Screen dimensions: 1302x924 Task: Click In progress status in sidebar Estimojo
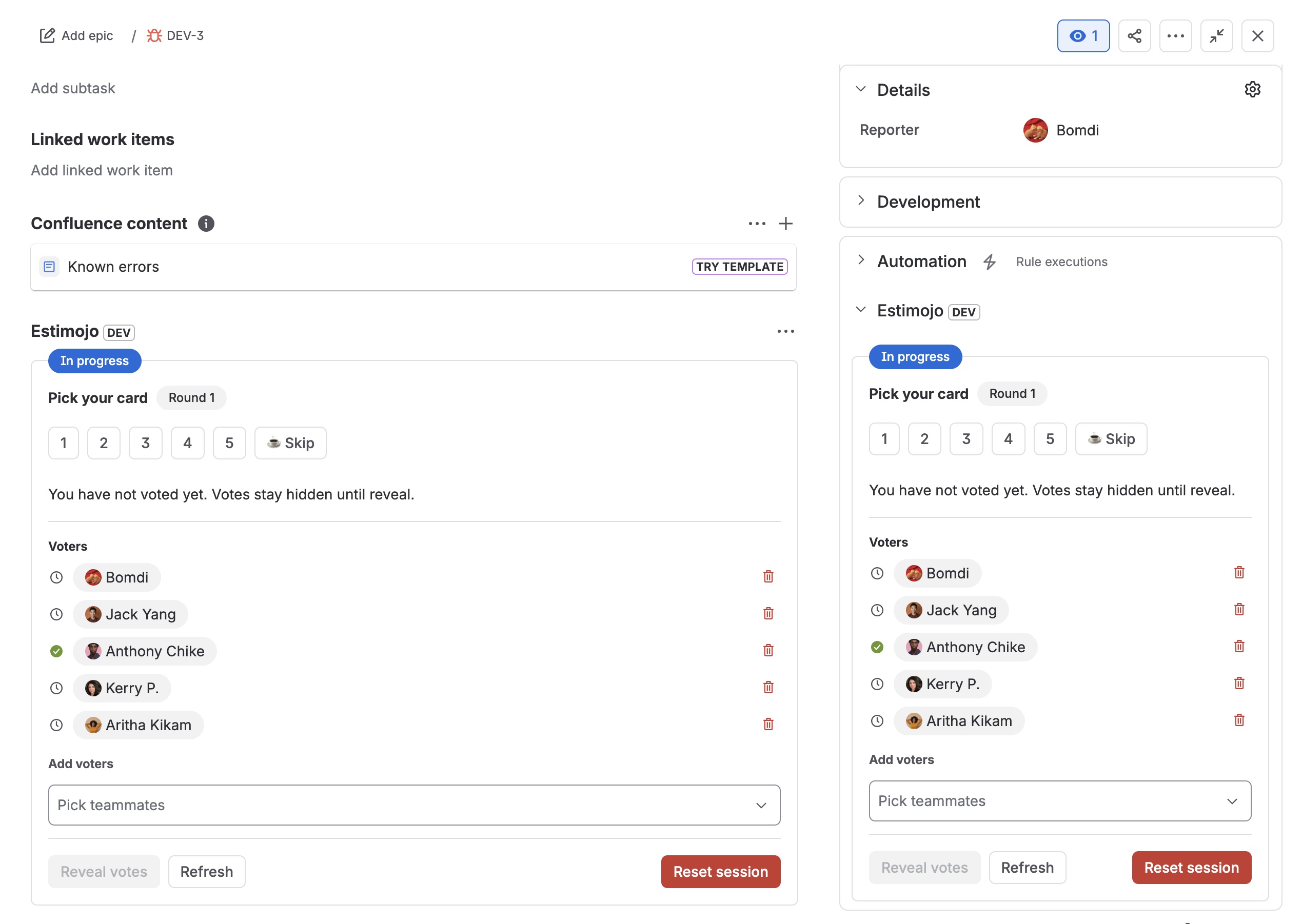click(x=915, y=357)
